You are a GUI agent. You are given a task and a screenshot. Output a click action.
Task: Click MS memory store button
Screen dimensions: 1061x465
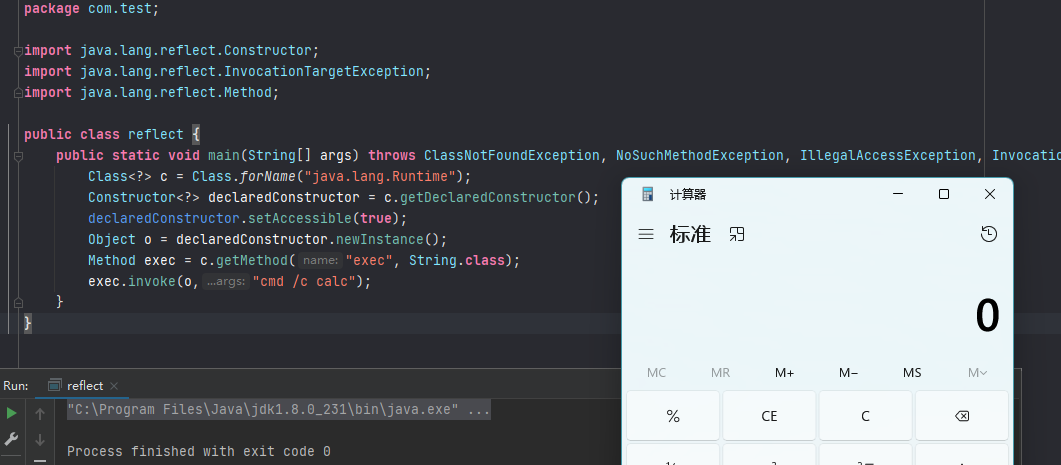click(x=912, y=373)
